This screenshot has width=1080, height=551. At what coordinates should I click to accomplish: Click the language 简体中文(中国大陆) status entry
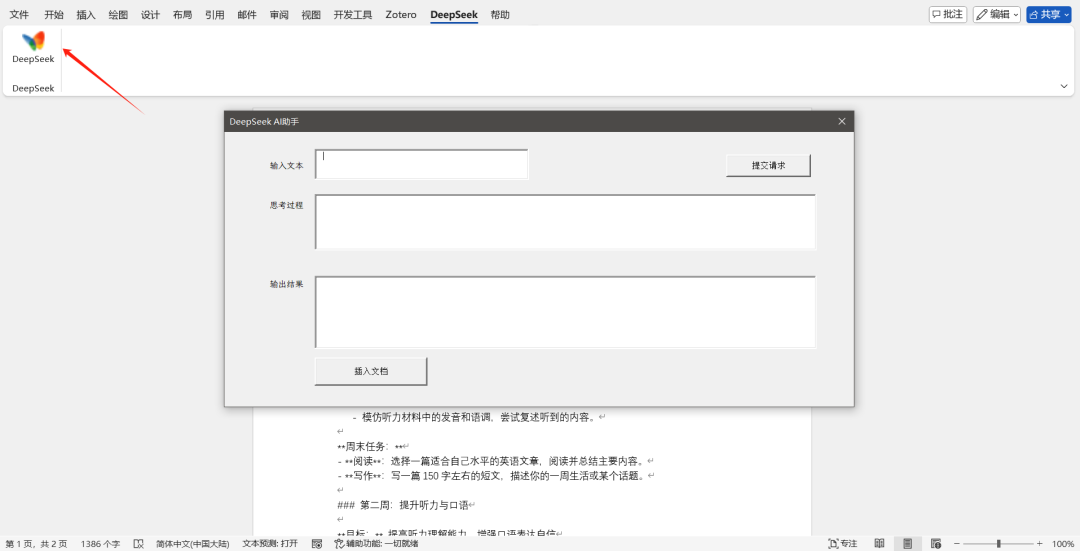tap(192, 543)
